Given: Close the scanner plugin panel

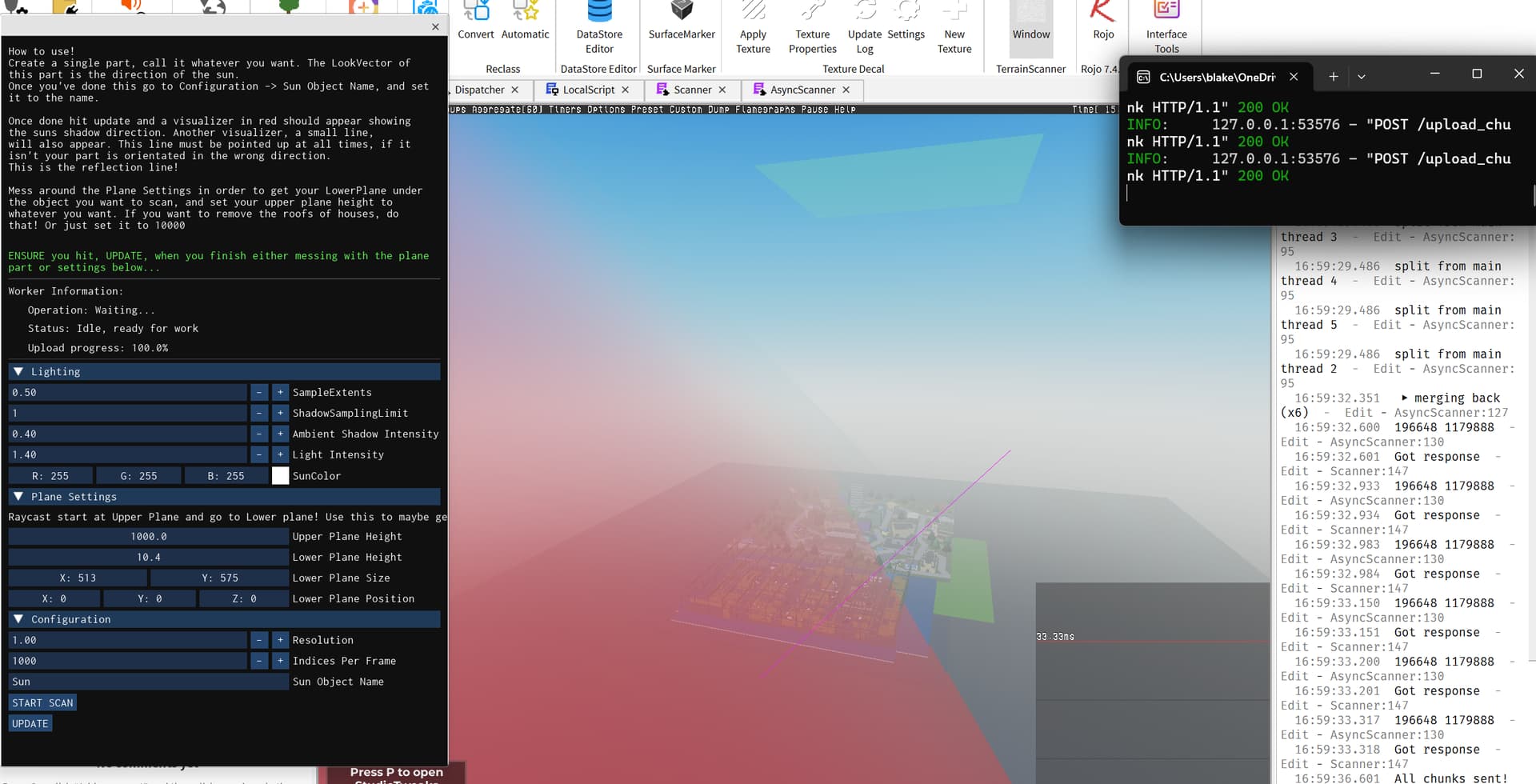Looking at the screenshot, I should click(435, 26).
